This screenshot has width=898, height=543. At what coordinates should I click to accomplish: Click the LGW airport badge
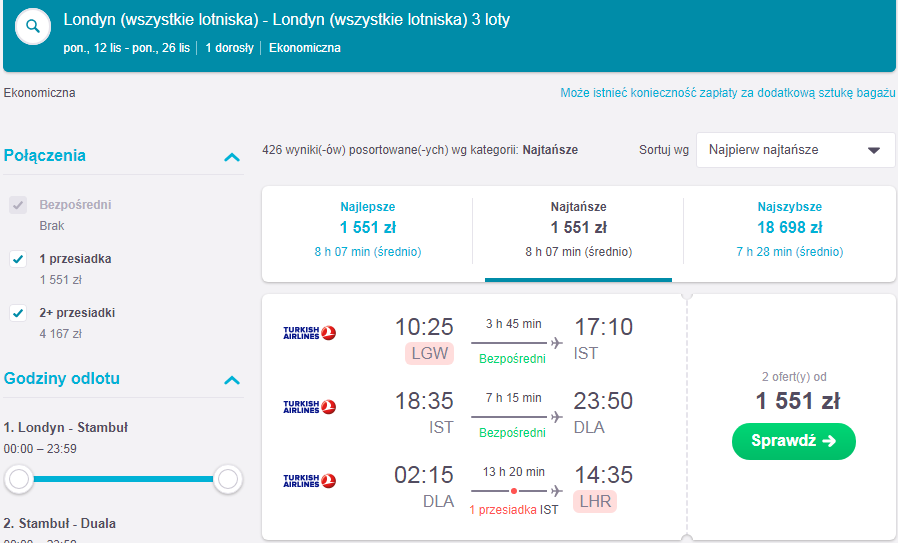[430, 353]
